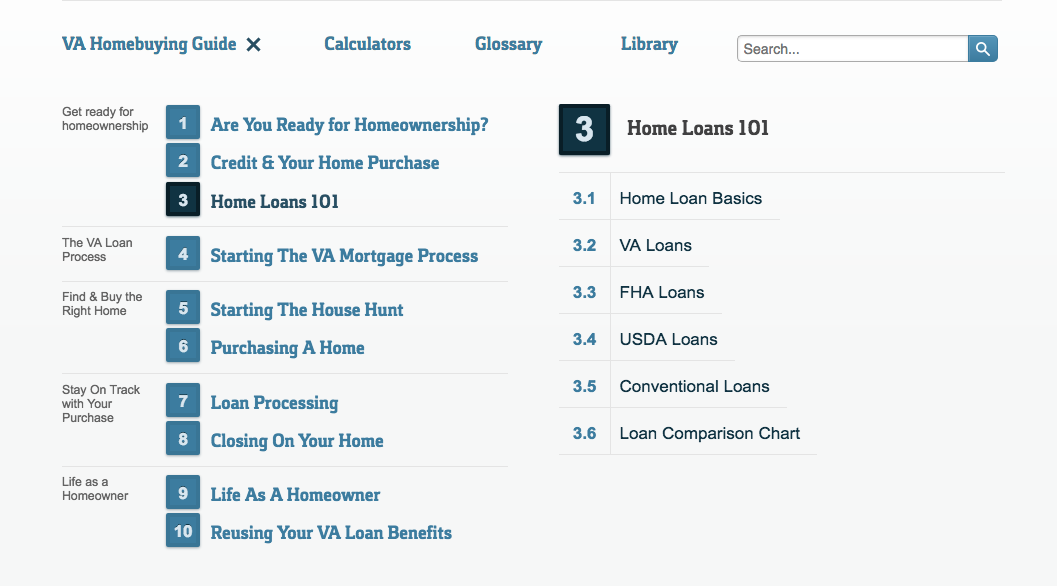Select chapter 2 number tile
The image size is (1057, 586).
point(183,161)
